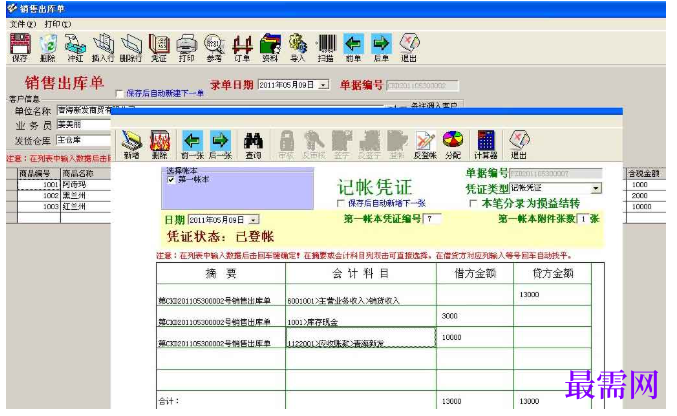This screenshot has height=416, width=677.
Task: Click the 冲红 reversal icon
Action: point(75,48)
